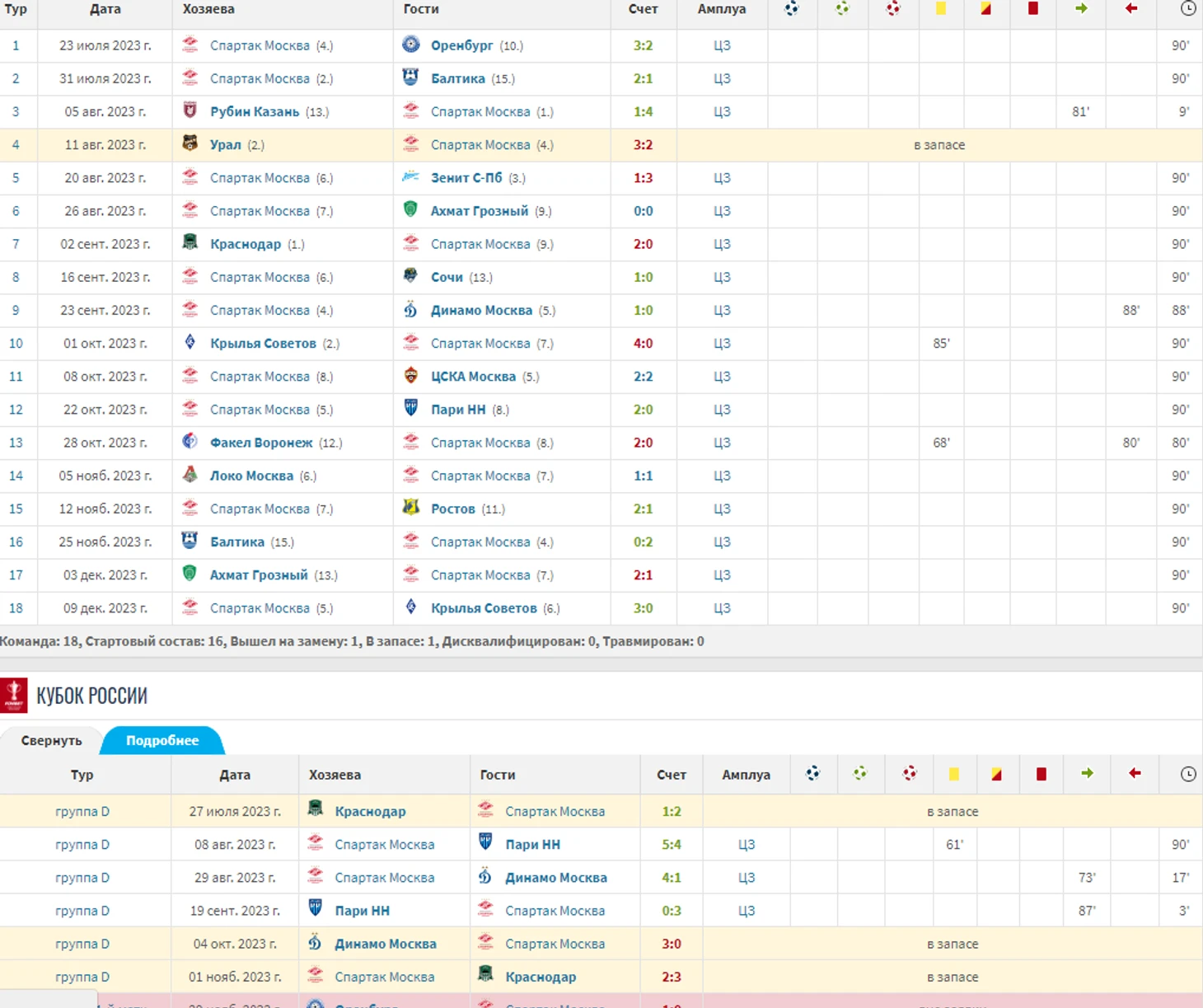
Task: Click the clock icon in cup table header
Action: (x=1188, y=774)
